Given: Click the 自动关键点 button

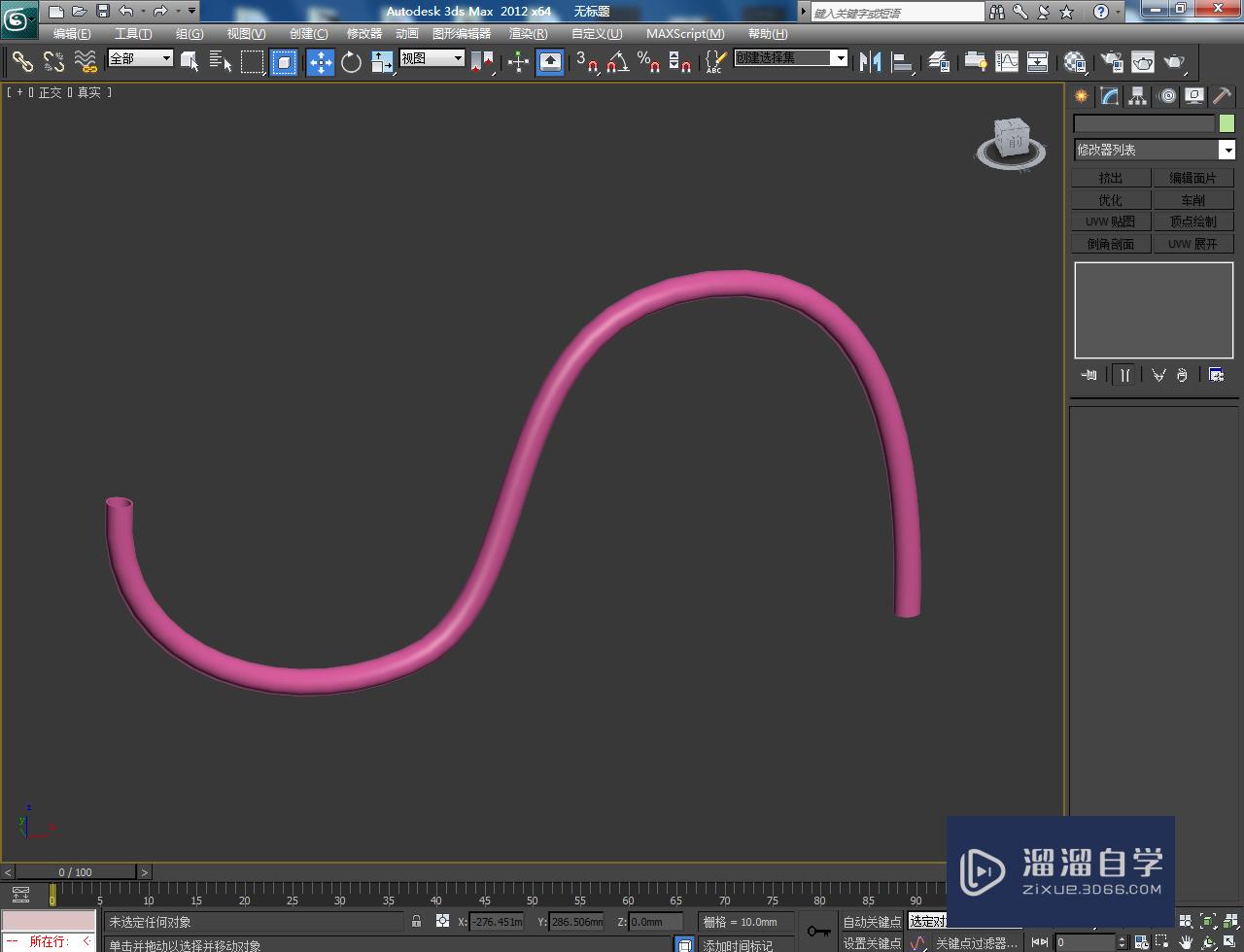Looking at the screenshot, I should [872, 922].
